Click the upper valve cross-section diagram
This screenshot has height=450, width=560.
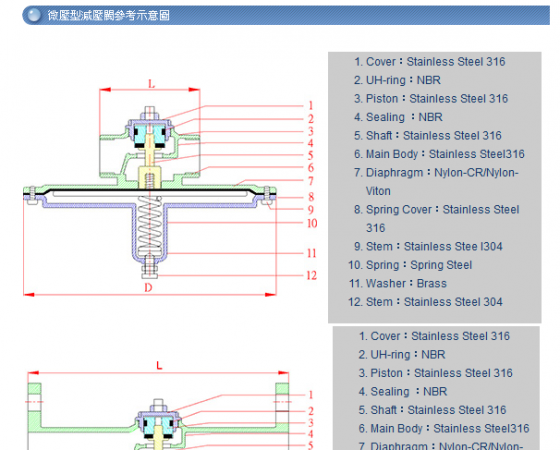pyautogui.click(x=170, y=189)
